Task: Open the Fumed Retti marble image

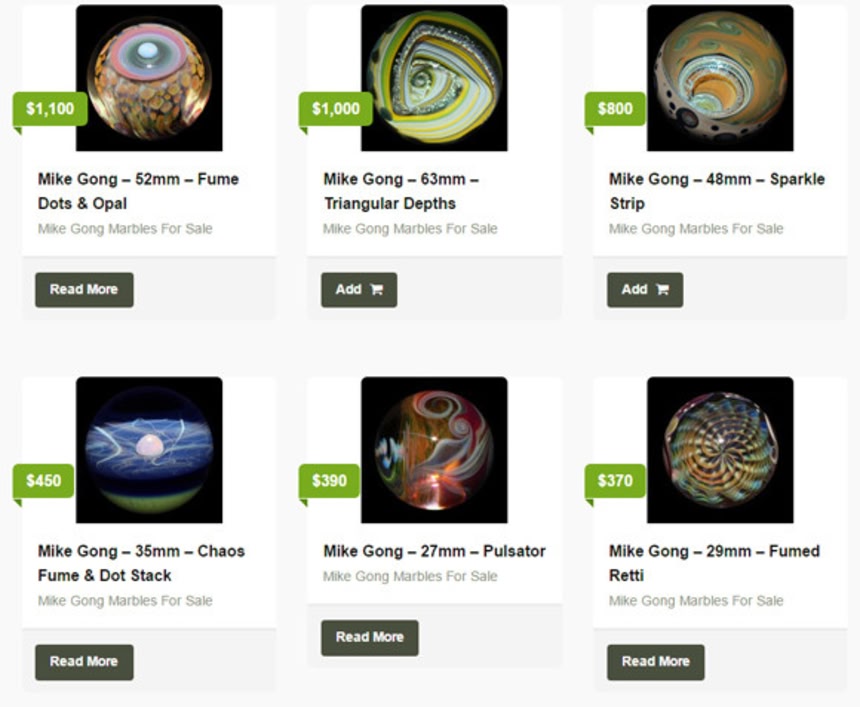Action: tap(720, 450)
